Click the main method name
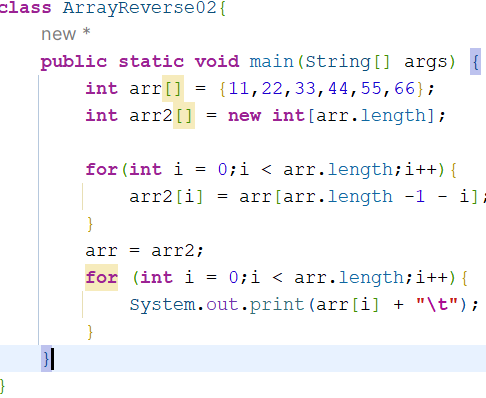Image resolution: width=486 pixels, height=398 pixels. point(272,62)
